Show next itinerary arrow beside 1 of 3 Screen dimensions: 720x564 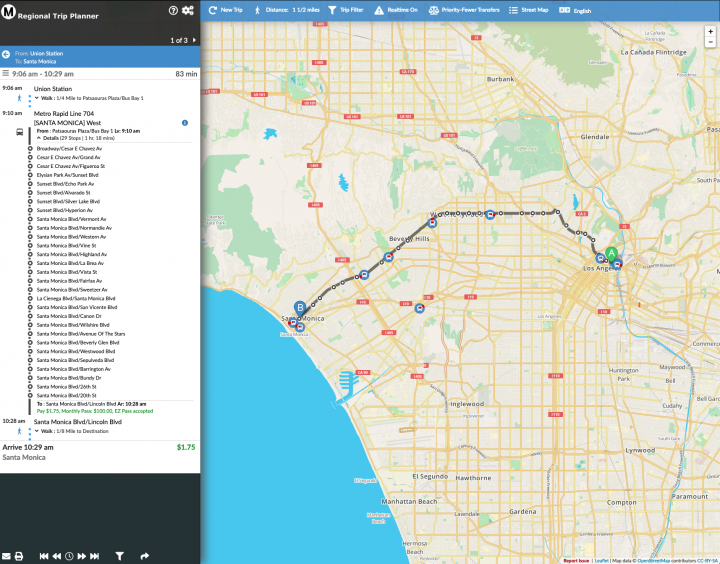pyautogui.click(x=194, y=40)
